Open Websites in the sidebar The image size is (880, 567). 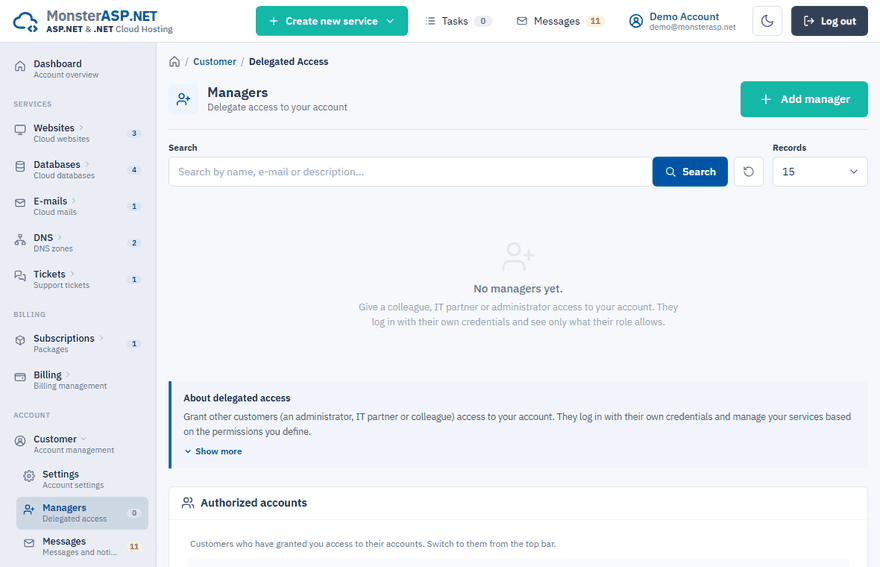tap(78, 133)
